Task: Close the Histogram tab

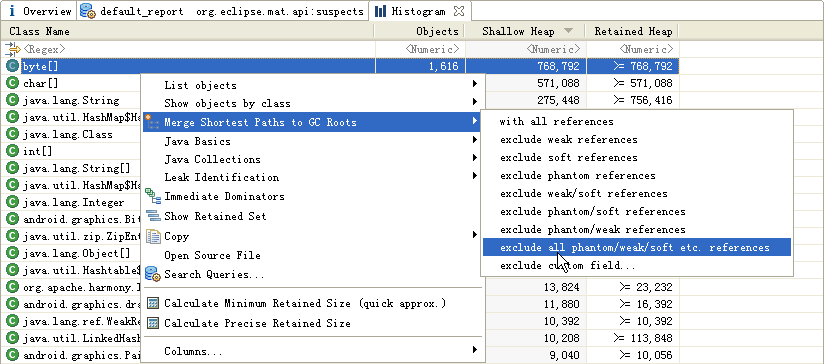Action: click(459, 11)
